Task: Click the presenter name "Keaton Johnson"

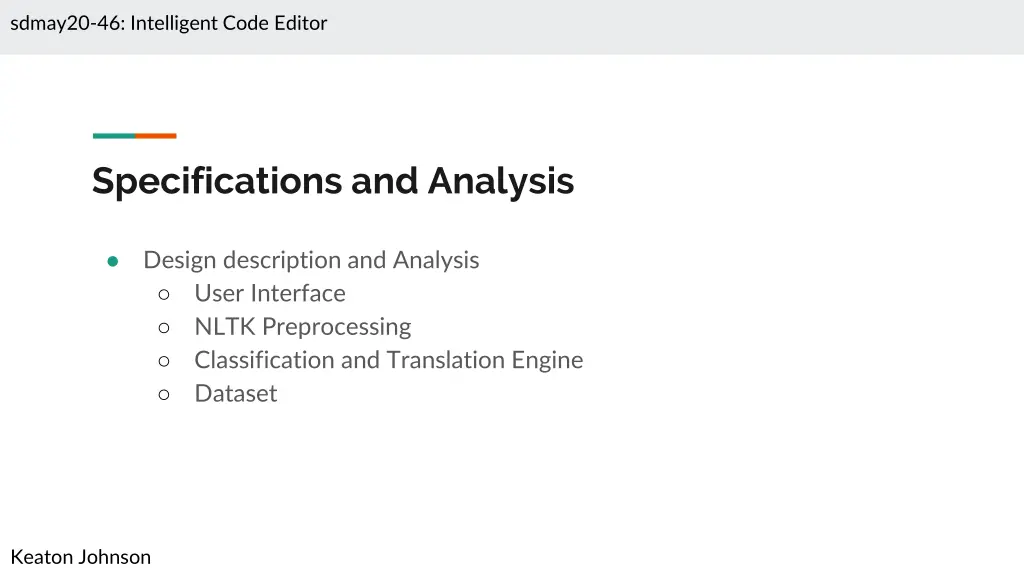Action: tap(81, 557)
